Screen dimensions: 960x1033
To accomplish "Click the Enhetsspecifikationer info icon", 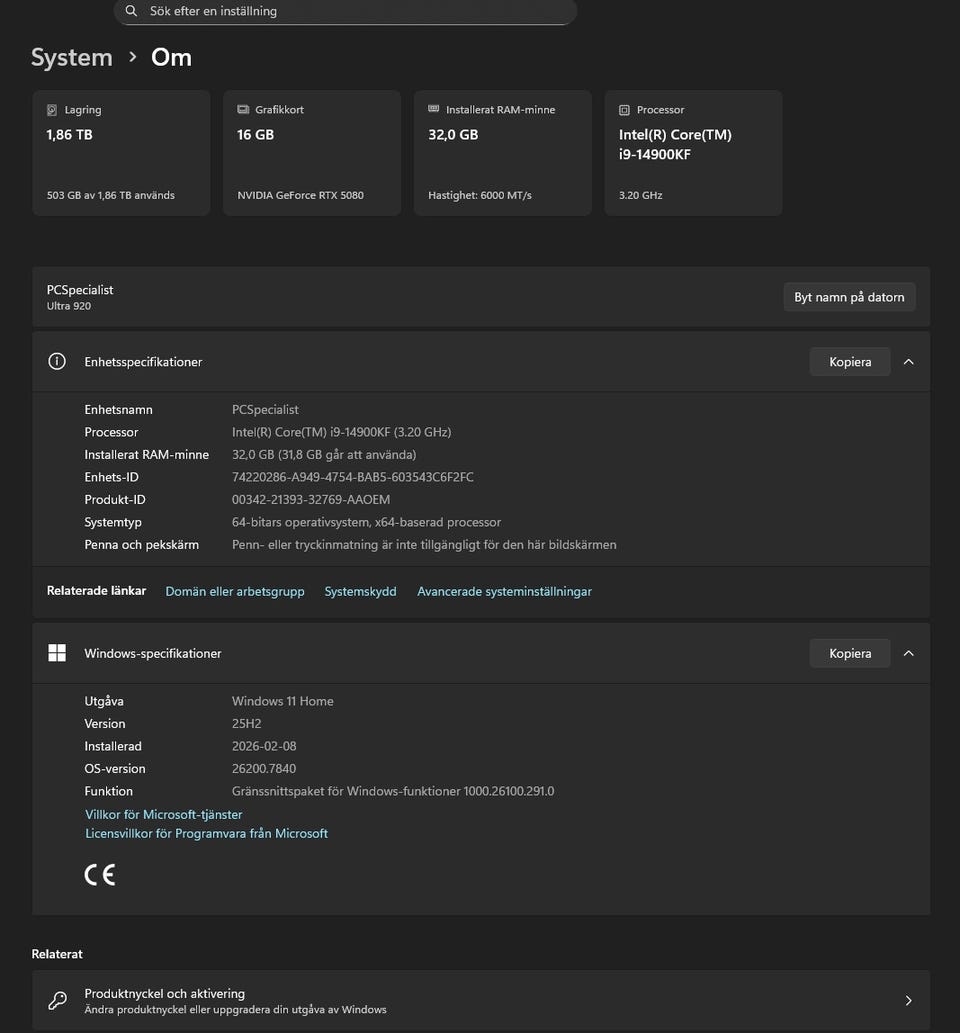I will 57,362.
